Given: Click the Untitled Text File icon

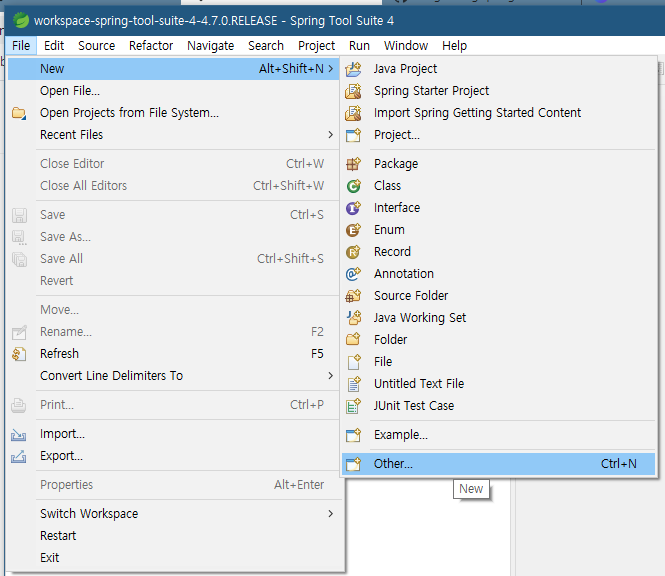Looking at the screenshot, I should click(x=353, y=384).
